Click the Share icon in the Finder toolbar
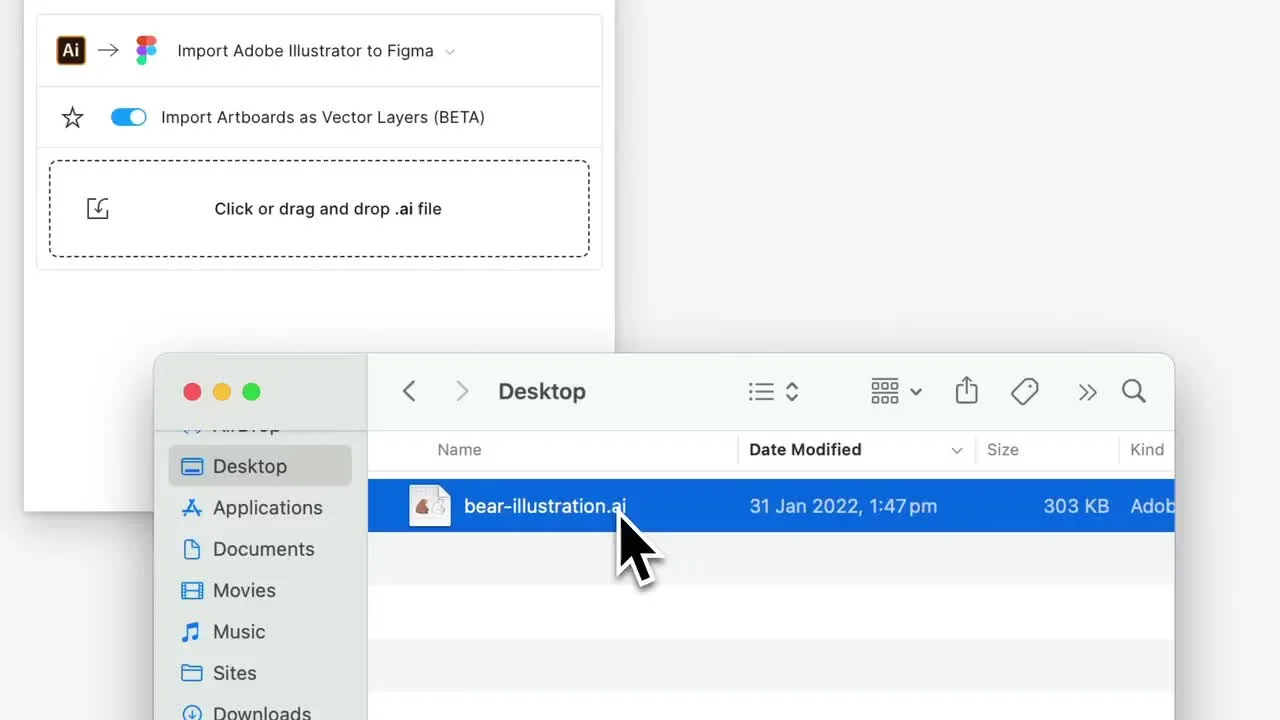1280x720 pixels. (x=966, y=391)
